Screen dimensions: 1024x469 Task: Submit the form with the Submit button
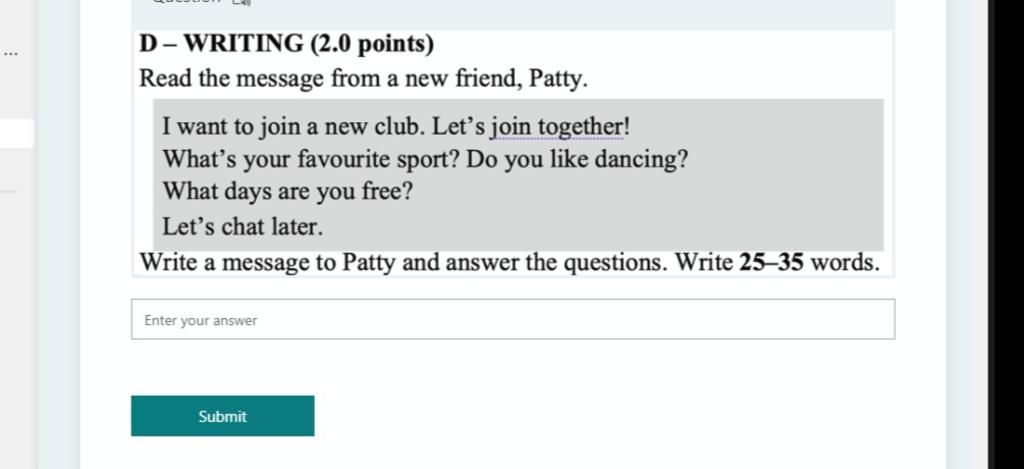coord(223,416)
